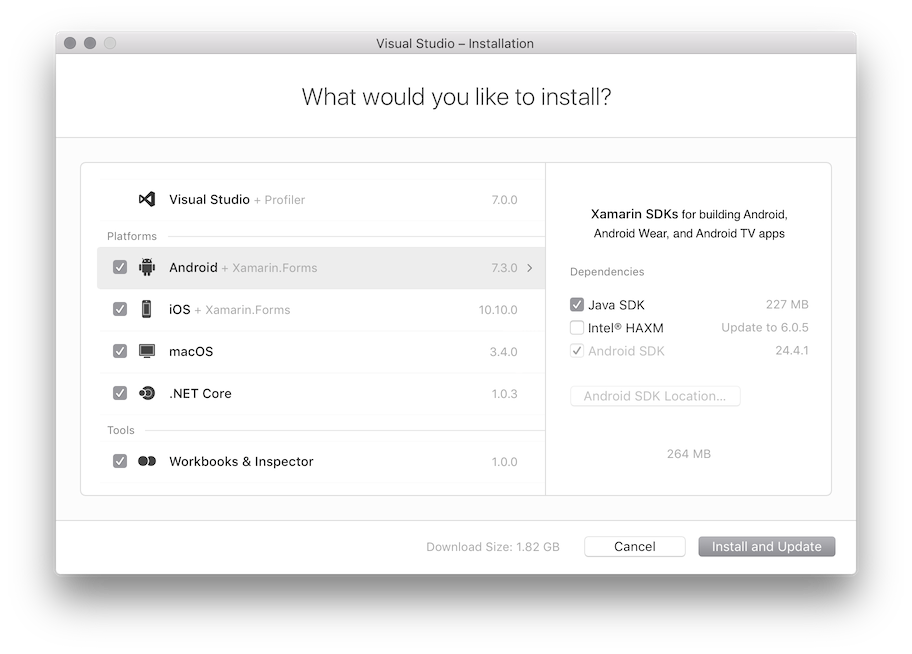Viewport: 912px width, 654px height.
Task: Click the Tools section header
Action: [120, 430]
